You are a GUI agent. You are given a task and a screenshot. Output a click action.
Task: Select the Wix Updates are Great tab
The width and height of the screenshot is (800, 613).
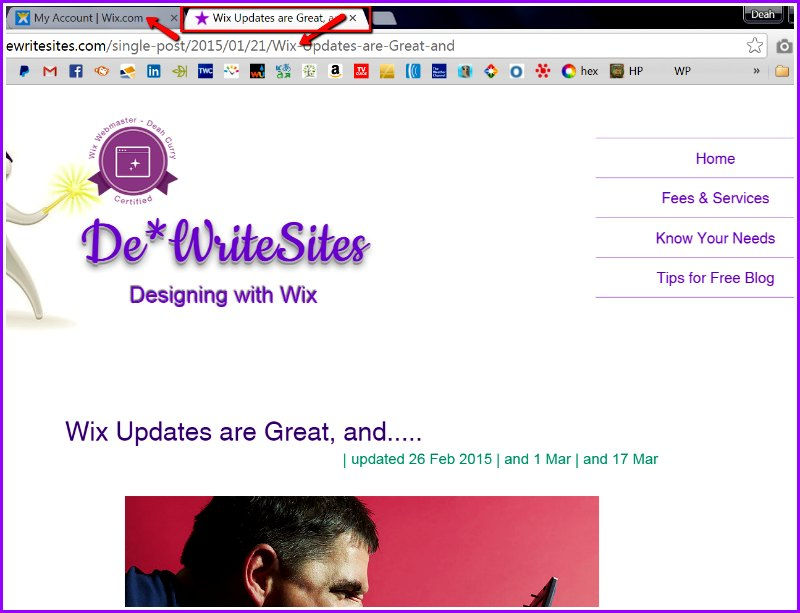pos(276,18)
